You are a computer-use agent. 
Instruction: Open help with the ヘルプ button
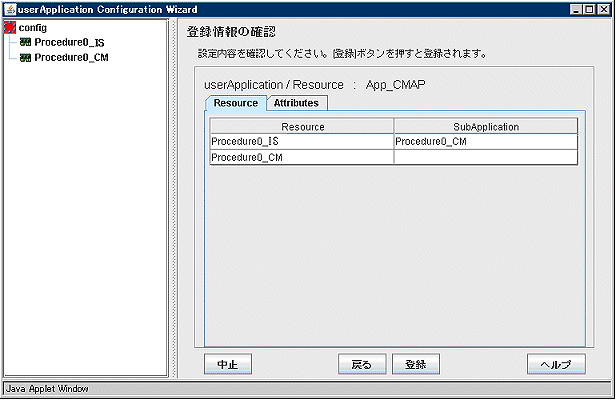point(555,364)
